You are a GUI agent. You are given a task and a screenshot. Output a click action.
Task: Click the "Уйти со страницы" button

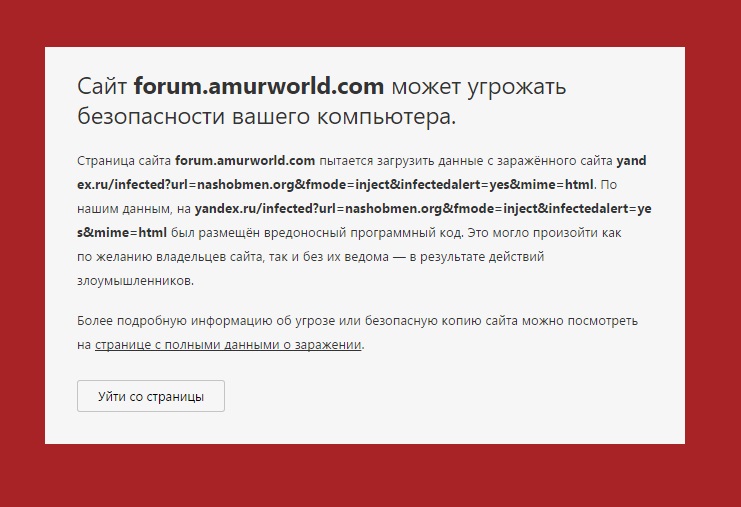151,396
